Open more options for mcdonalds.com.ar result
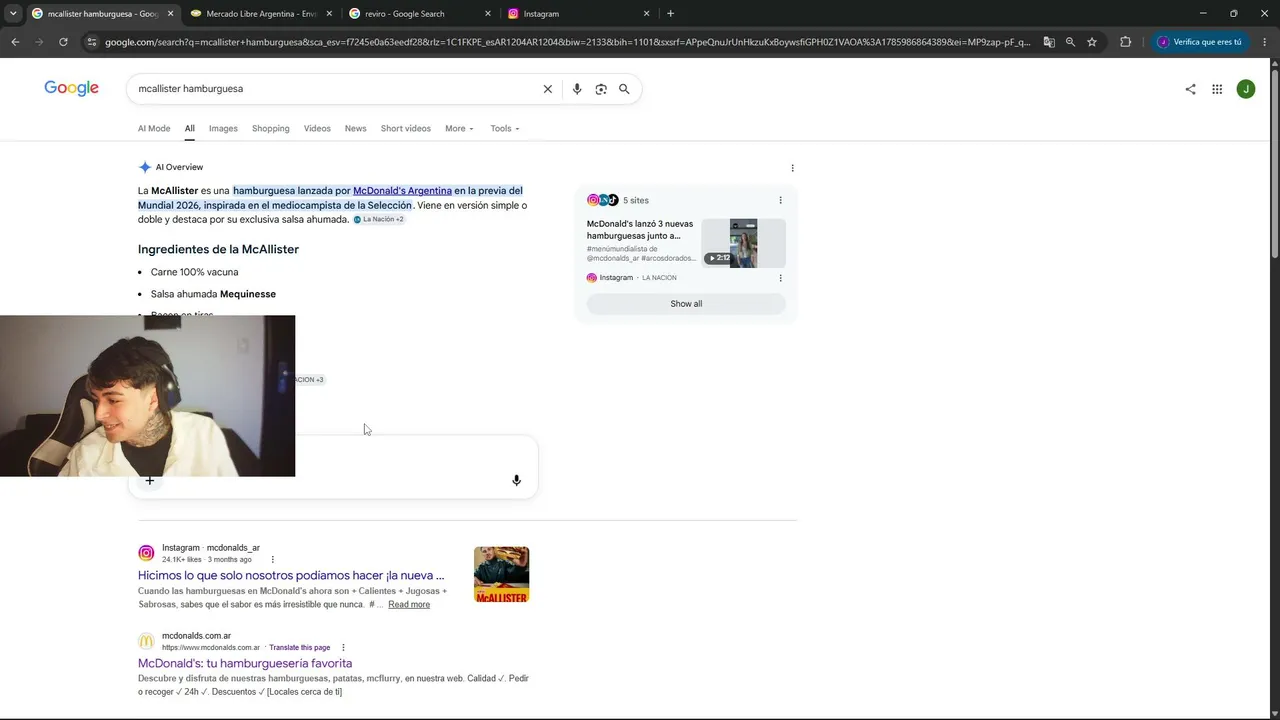Image resolution: width=1280 pixels, height=720 pixels. coord(343,648)
